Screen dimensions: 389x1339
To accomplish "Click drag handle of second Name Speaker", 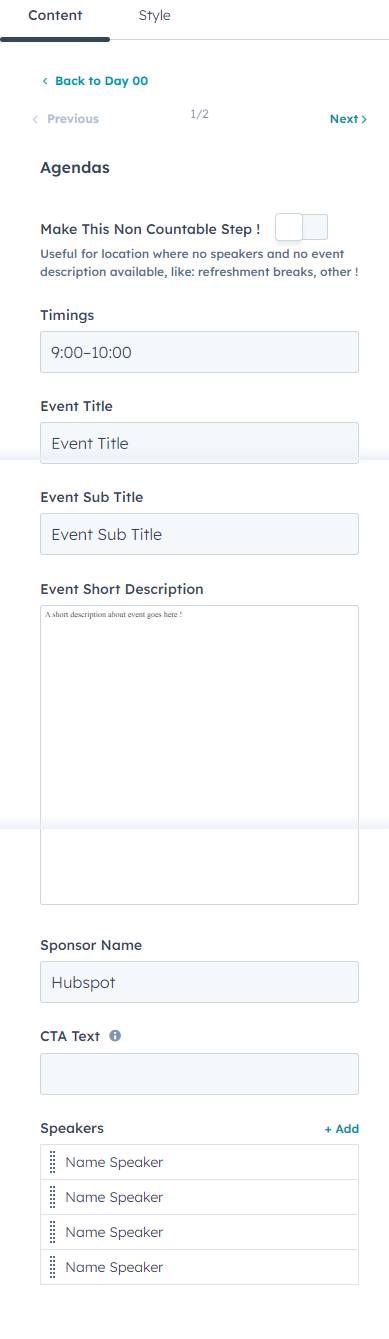I will 53,1197.
